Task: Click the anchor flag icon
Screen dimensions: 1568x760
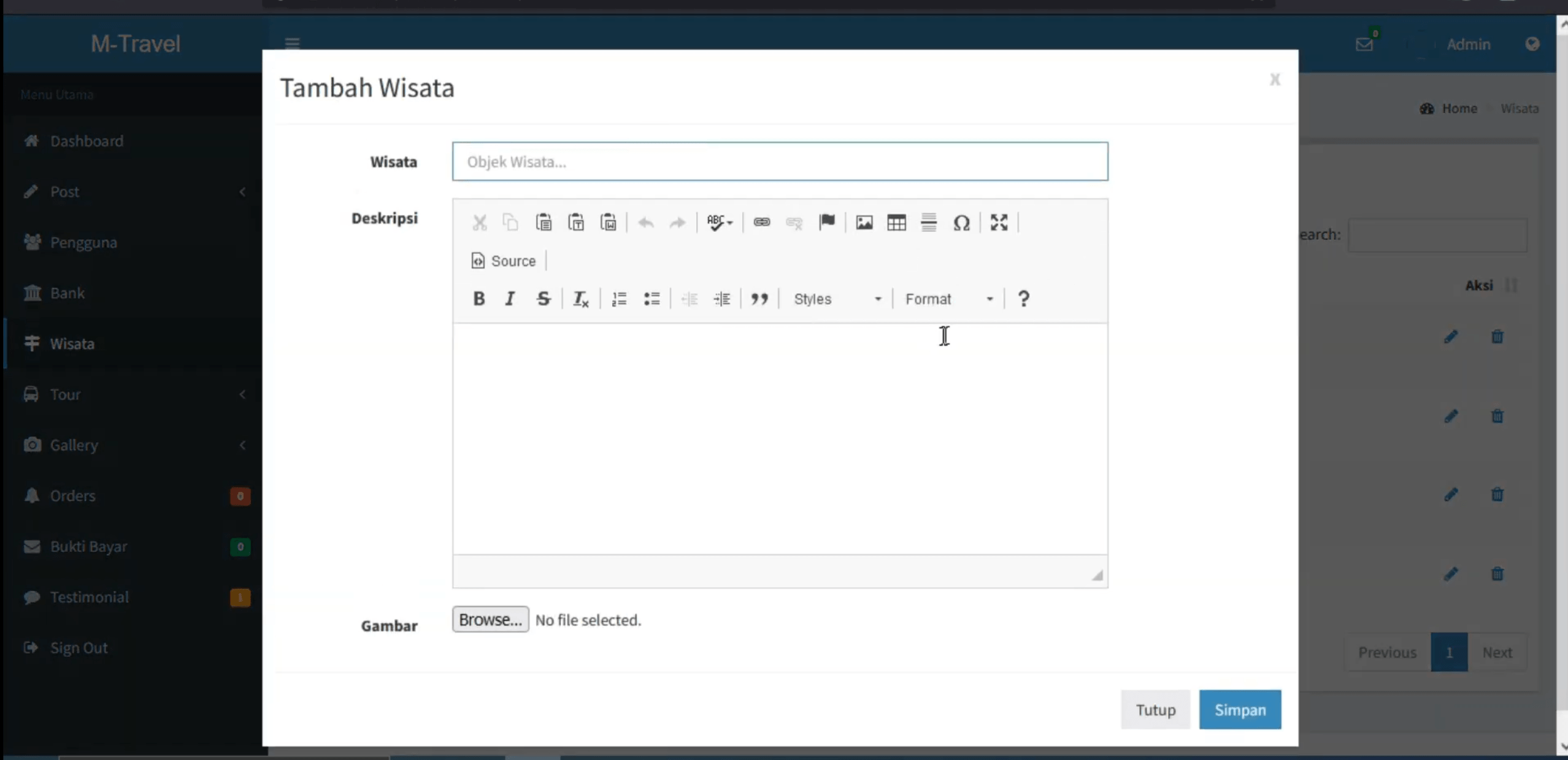Action: [826, 222]
